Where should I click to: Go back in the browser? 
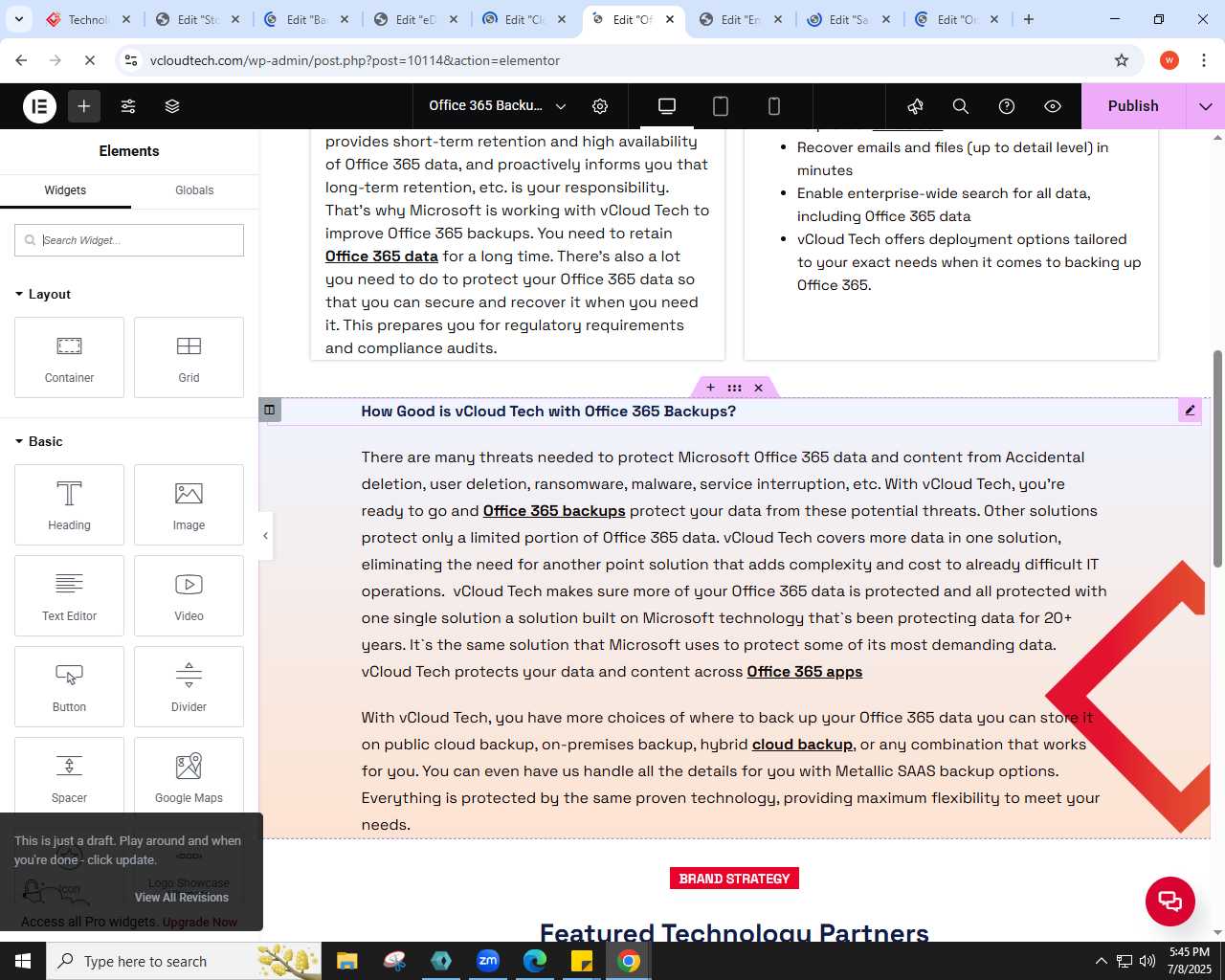point(21,60)
